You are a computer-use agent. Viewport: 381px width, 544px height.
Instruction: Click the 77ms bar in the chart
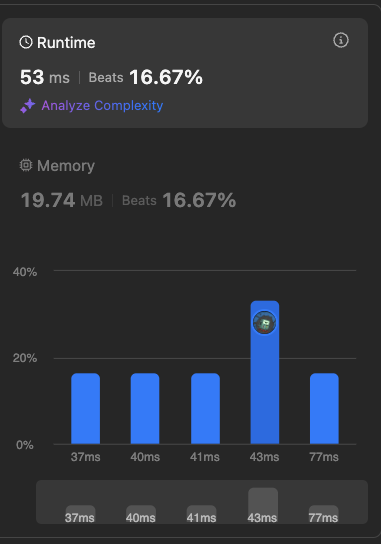(x=324, y=408)
